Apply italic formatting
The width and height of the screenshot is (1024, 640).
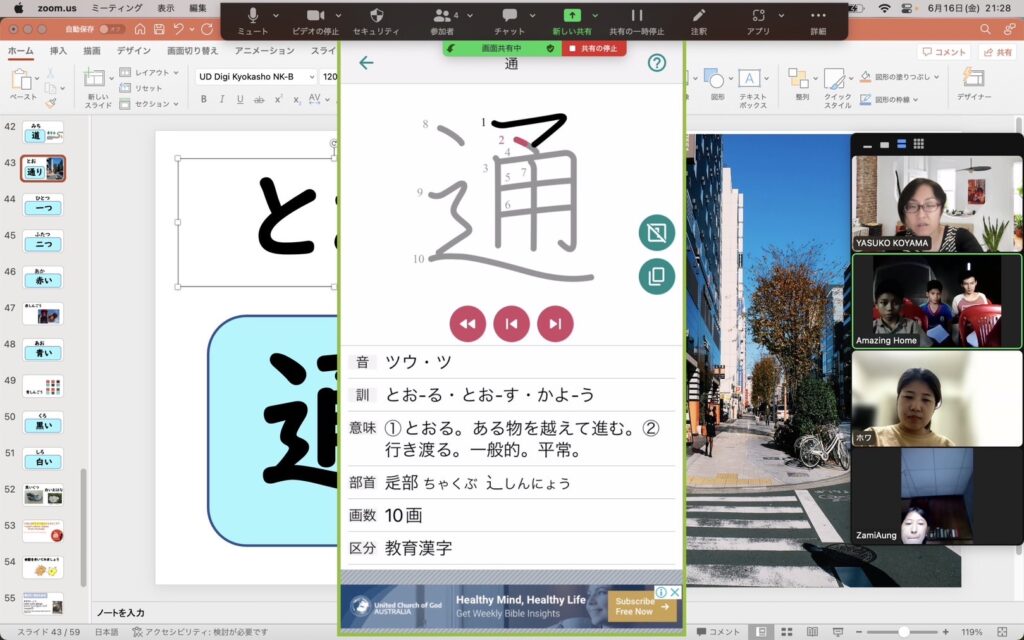click(222, 99)
